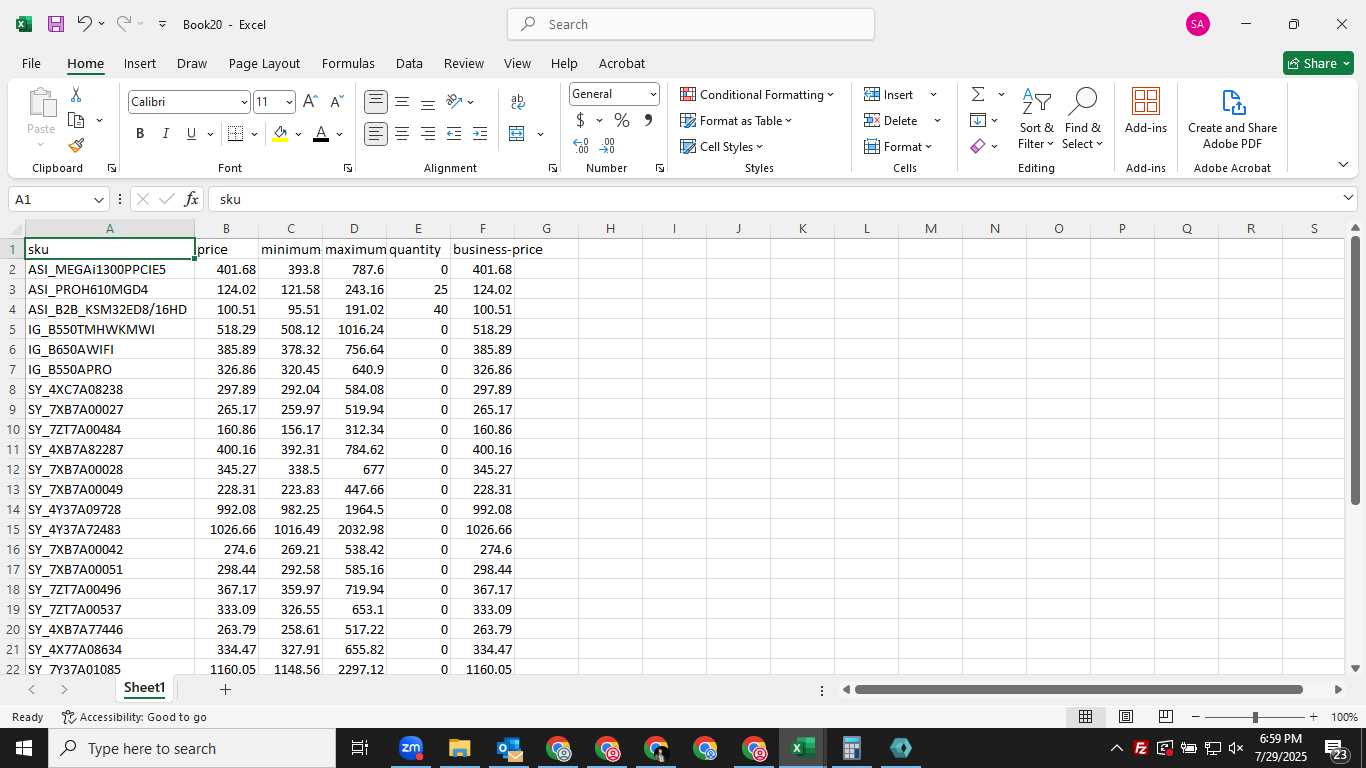Toggle Italic formatting
The image size is (1366, 768).
point(165,134)
